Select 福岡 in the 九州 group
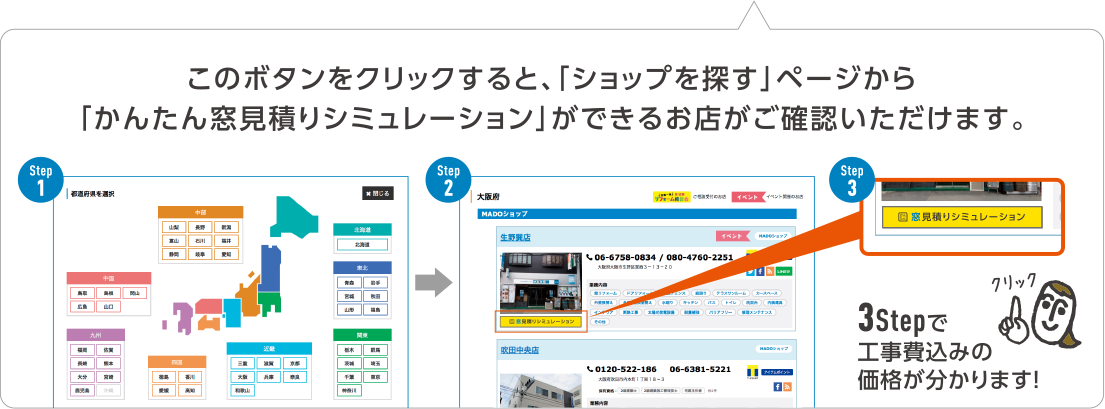Screen dimensions: 1105x409 coord(82,350)
